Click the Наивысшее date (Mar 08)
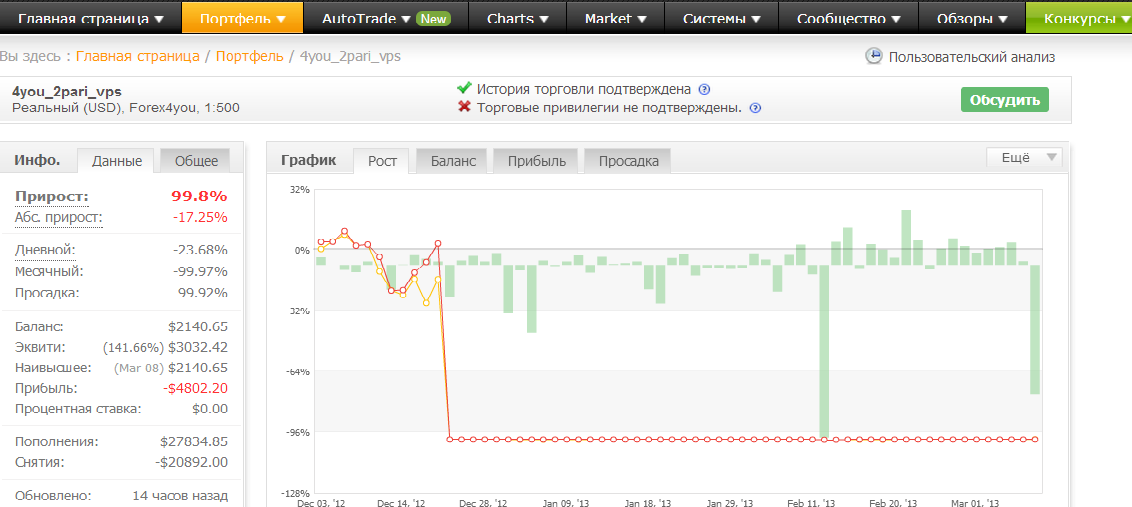1132x507 pixels. pyautogui.click(x=139, y=368)
